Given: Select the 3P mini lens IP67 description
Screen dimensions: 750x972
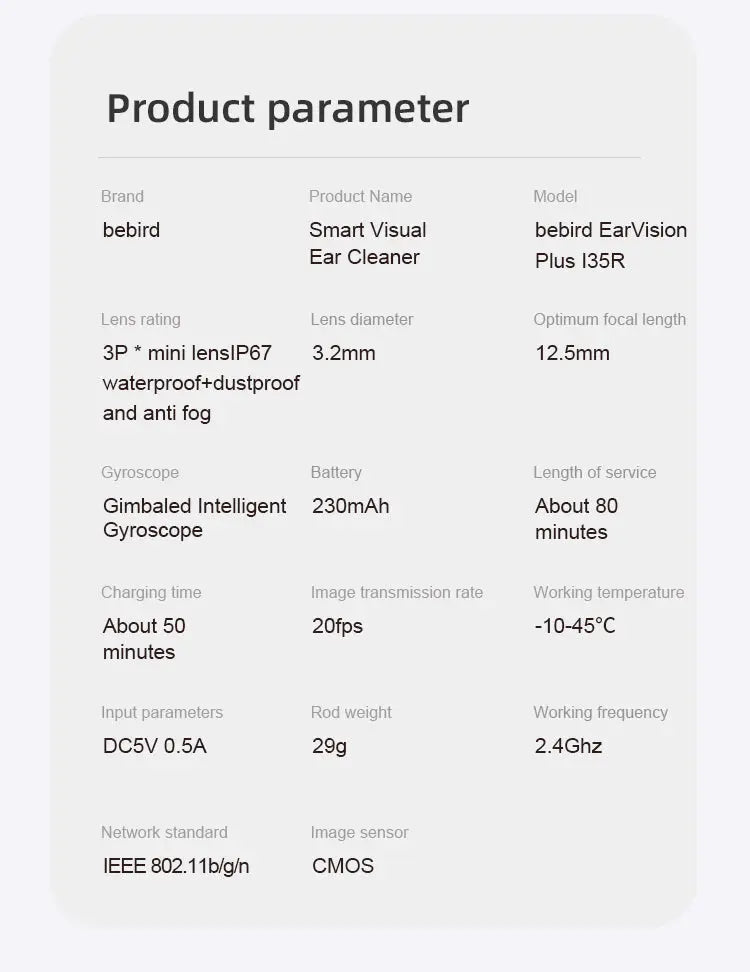Looking at the screenshot, I should (x=200, y=383).
